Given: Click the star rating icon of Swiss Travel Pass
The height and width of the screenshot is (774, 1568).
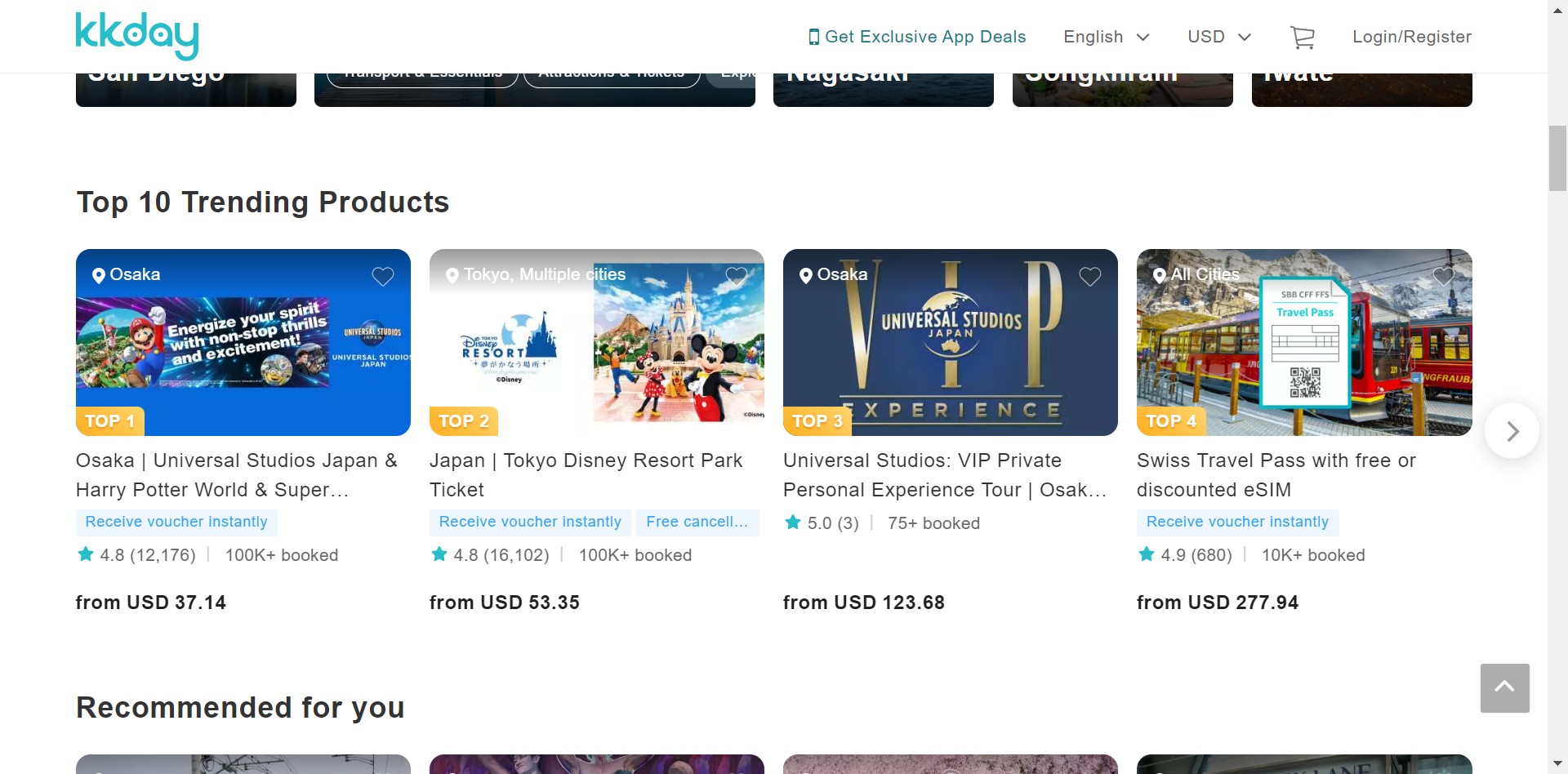Looking at the screenshot, I should [1147, 555].
